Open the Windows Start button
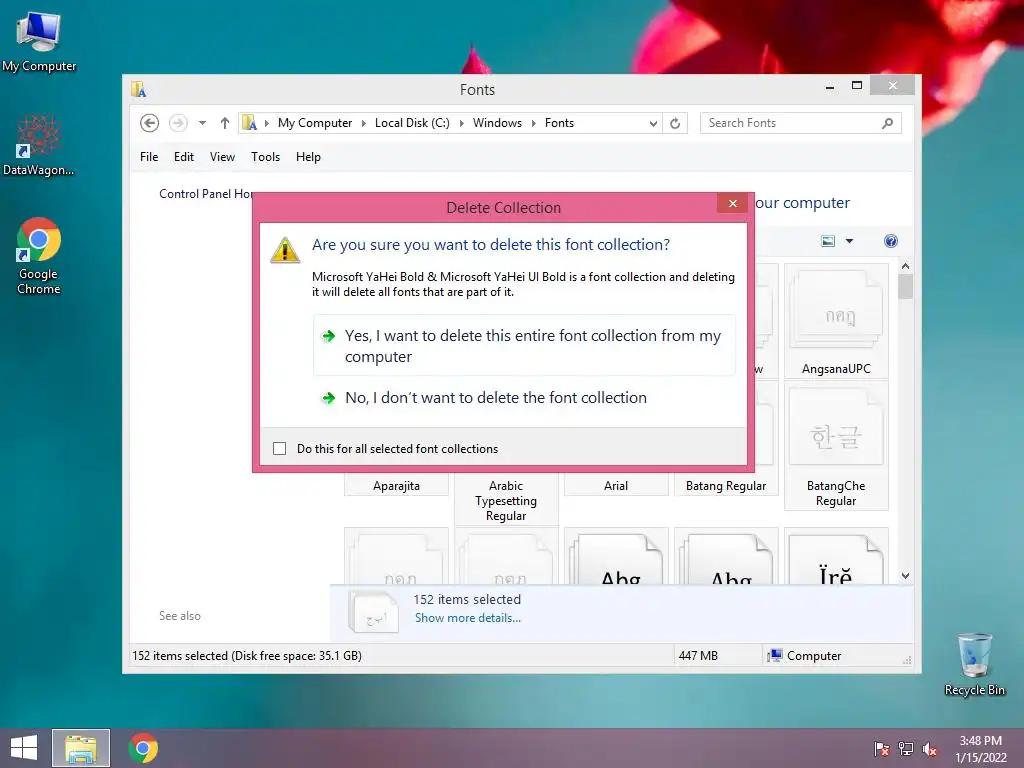 coord(24,748)
